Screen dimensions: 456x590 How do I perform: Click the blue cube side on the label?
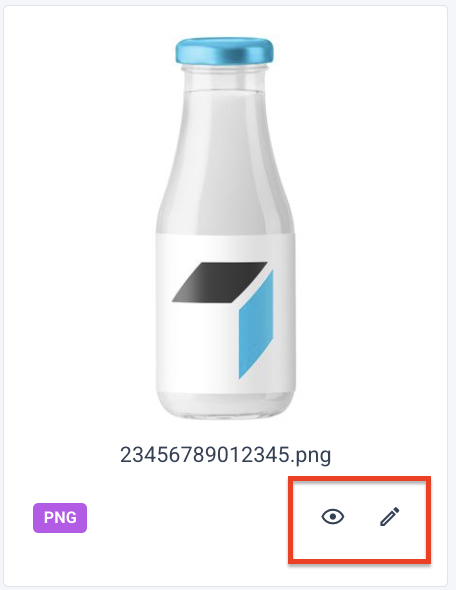tap(256, 325)
